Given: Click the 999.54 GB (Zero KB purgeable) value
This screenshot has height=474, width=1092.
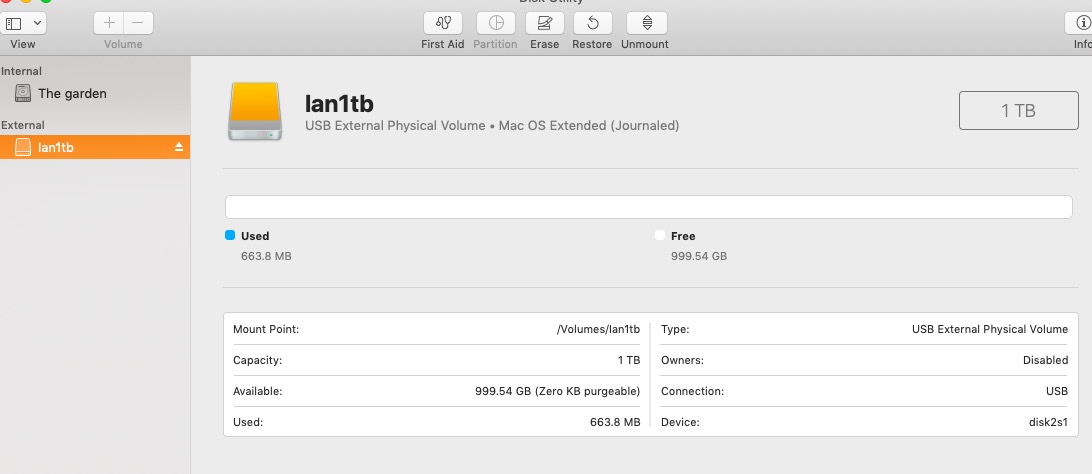Looking at the screenshot, I should point(557,391).
